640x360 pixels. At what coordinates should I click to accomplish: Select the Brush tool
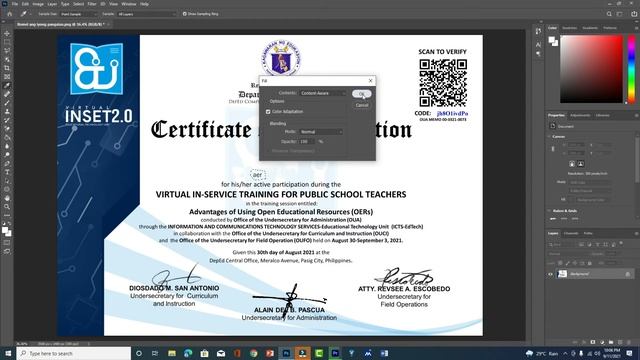click(7, 103)
